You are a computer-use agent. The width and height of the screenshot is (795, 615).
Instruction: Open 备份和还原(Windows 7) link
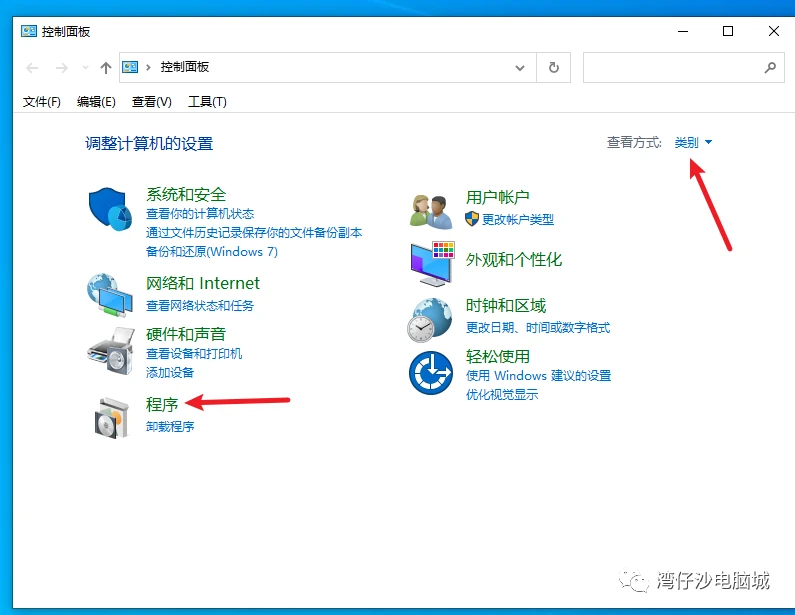tap(212, 251)
